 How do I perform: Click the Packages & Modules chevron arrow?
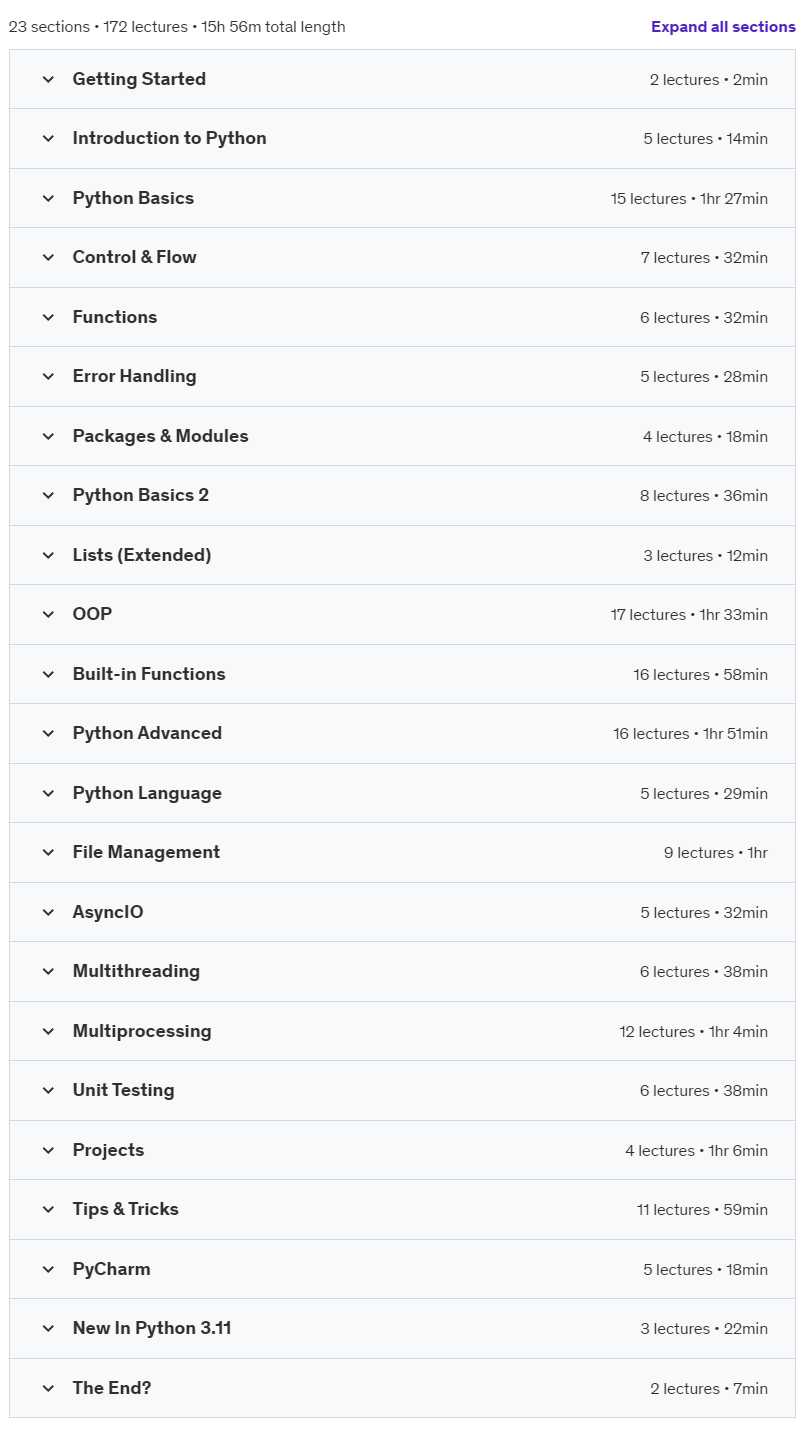[x=48, y=436]
